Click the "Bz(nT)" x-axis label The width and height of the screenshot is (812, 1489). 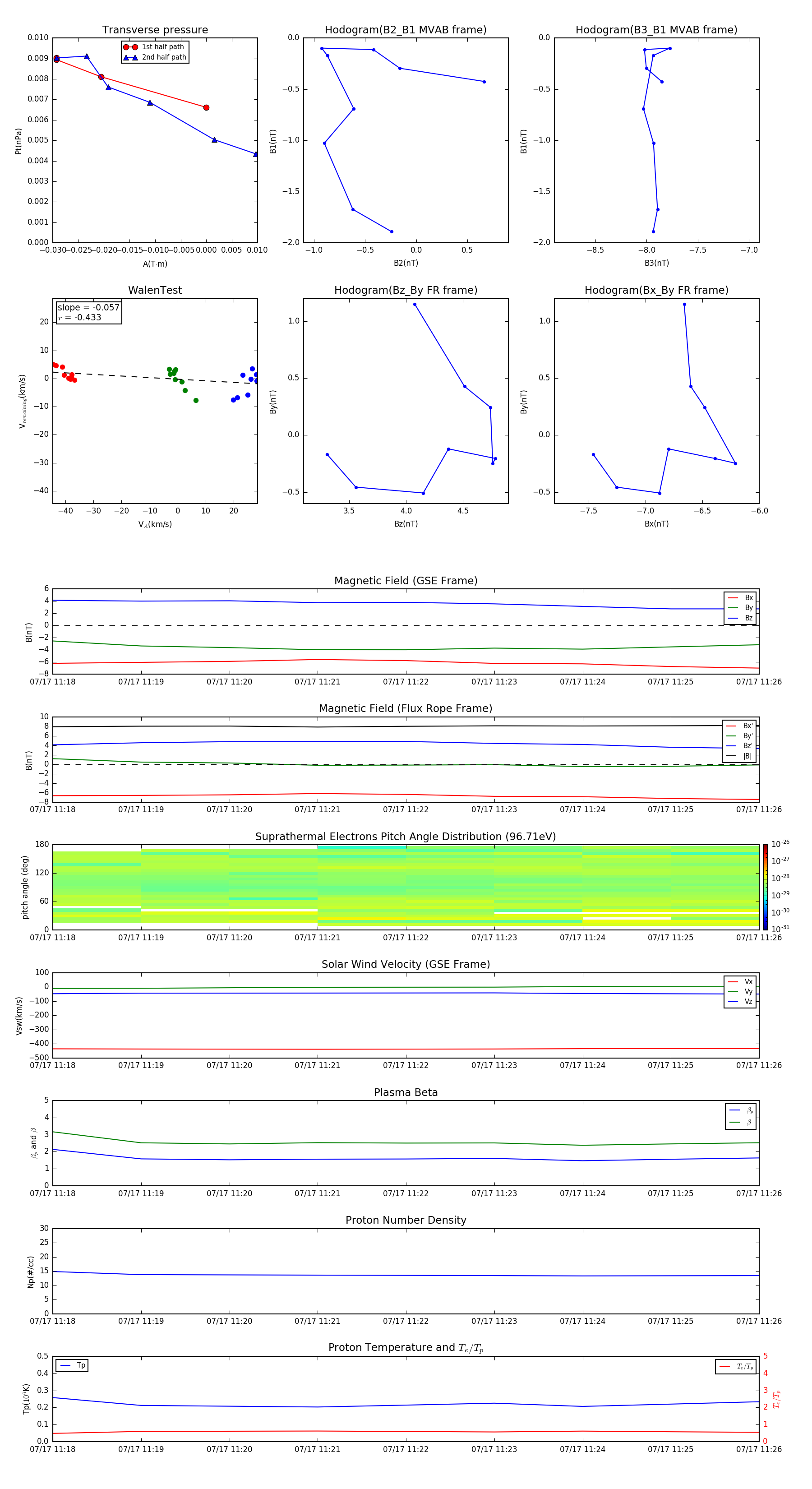pyautogui.click(x=406, y=524)
